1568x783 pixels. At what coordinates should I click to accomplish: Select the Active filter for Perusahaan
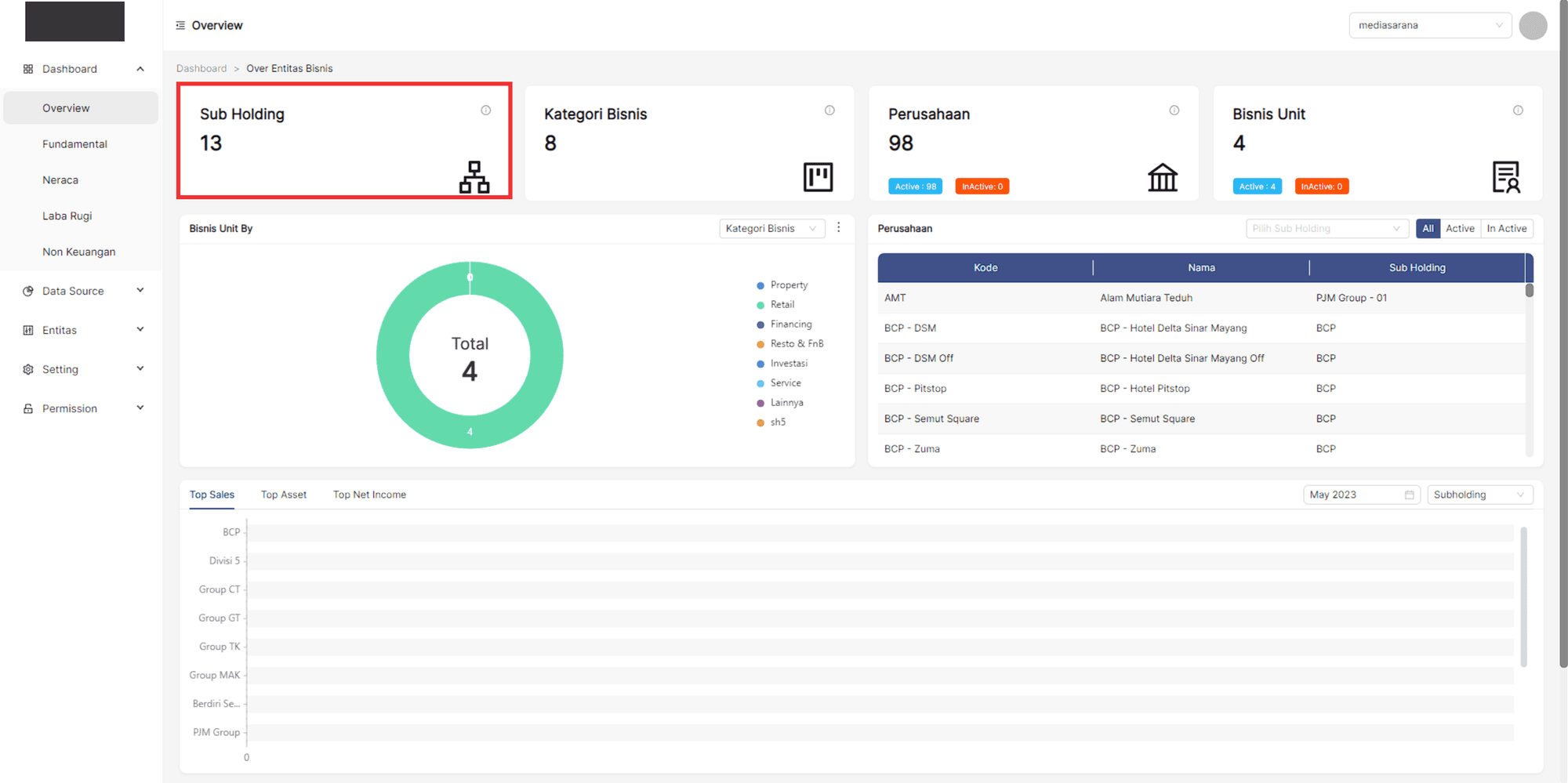(x=1460, y=229)
